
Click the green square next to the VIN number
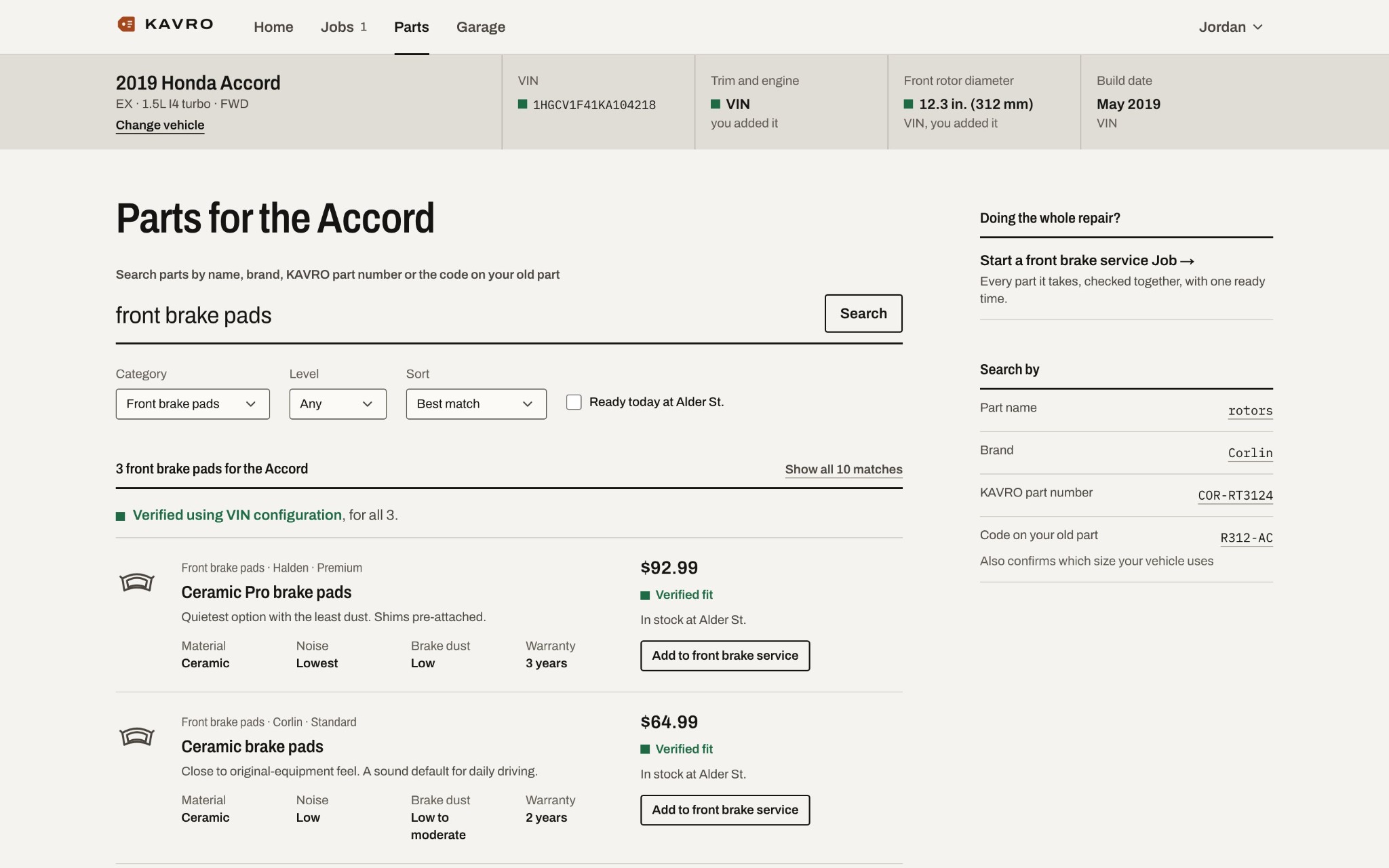coord(523,104)
